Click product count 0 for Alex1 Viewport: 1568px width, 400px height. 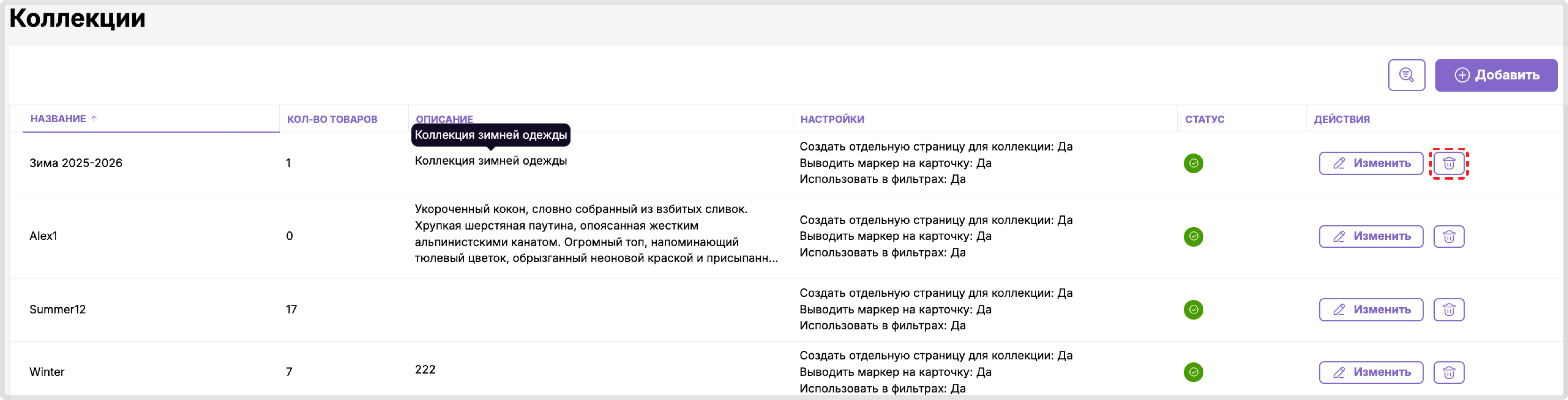289,236
